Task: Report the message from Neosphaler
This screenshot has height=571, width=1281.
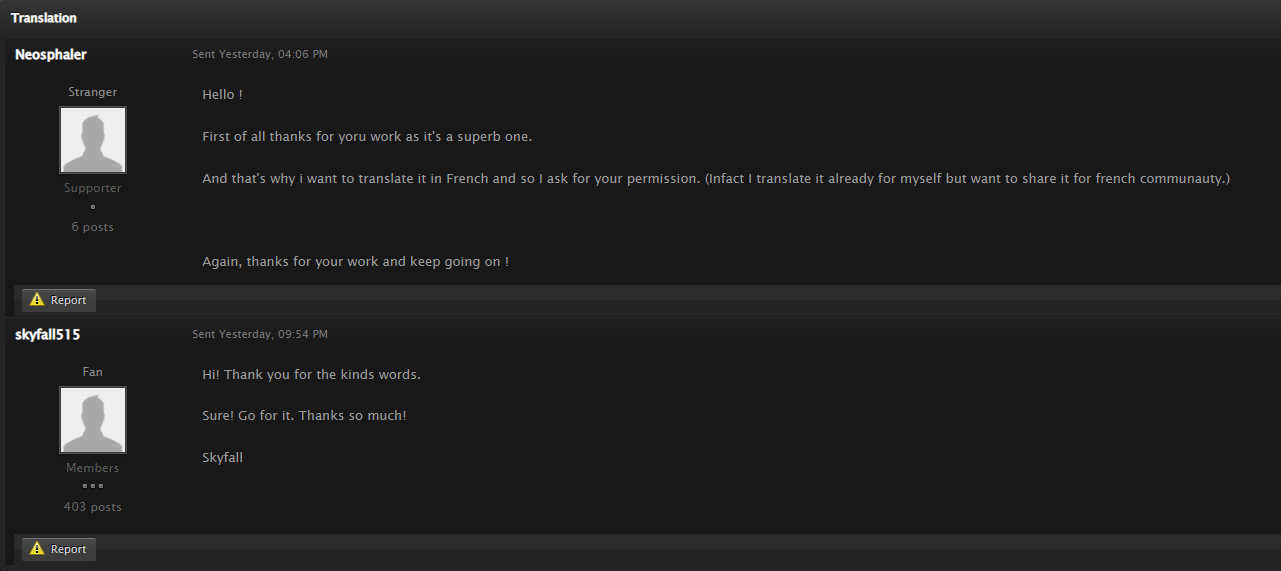Action: tap(59, 300)
